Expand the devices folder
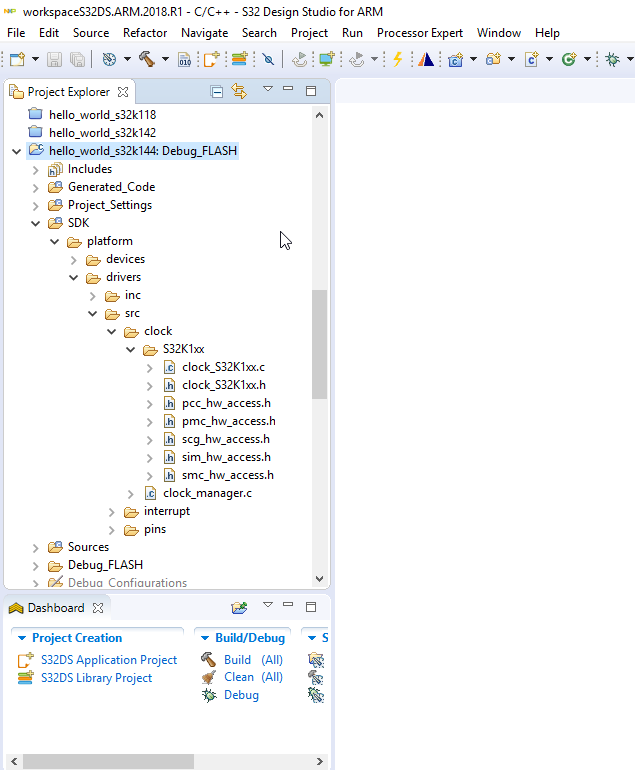 coord(74,260)
